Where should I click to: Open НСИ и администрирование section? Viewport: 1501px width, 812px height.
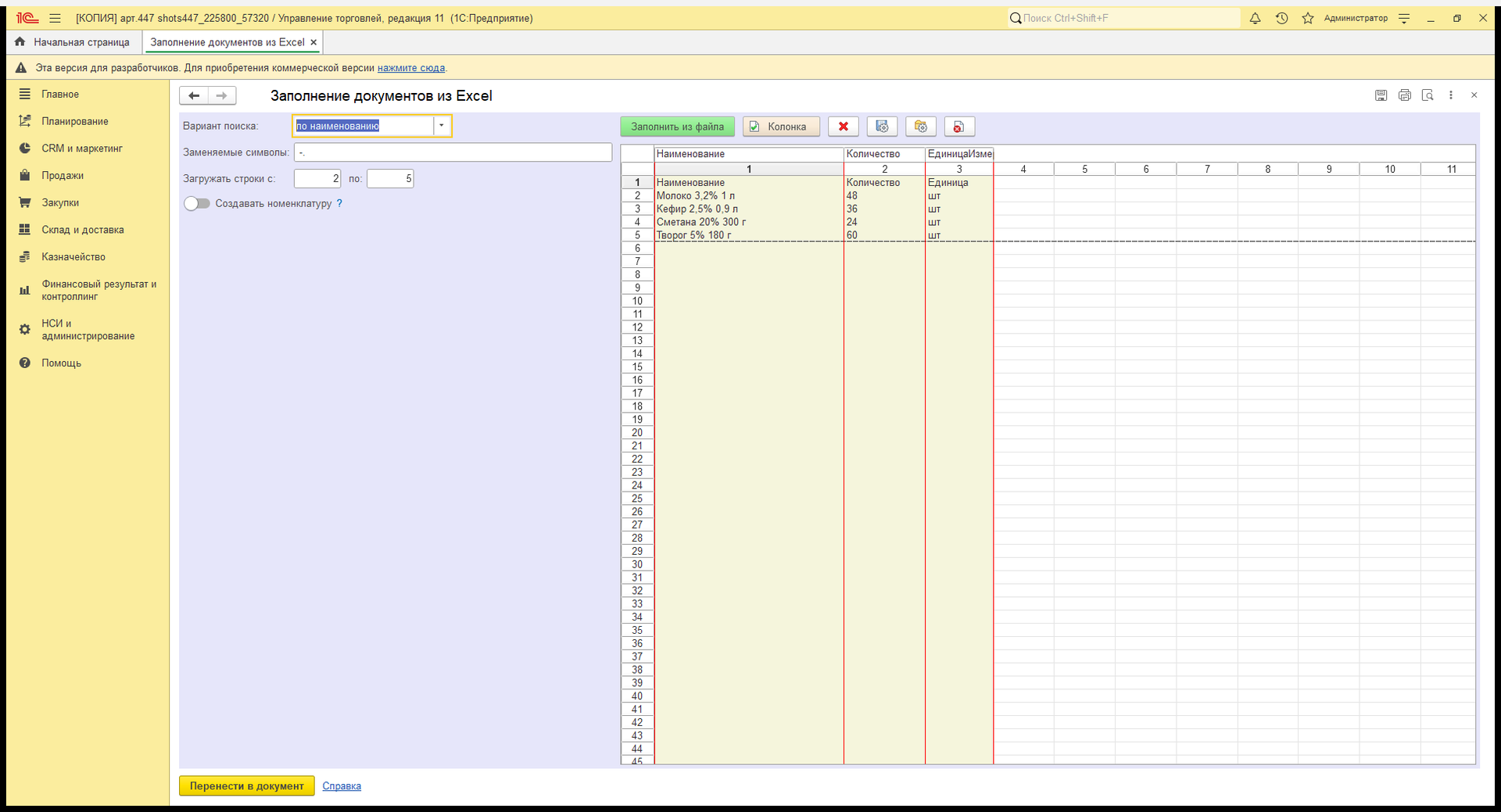point(88,330)
